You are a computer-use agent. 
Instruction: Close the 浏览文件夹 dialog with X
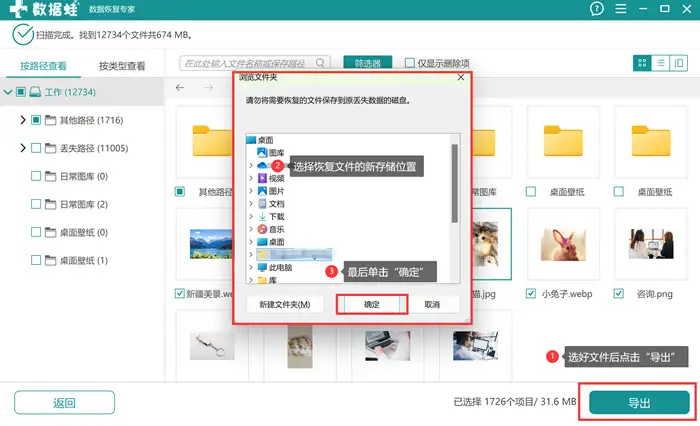(x=461, y=77)
